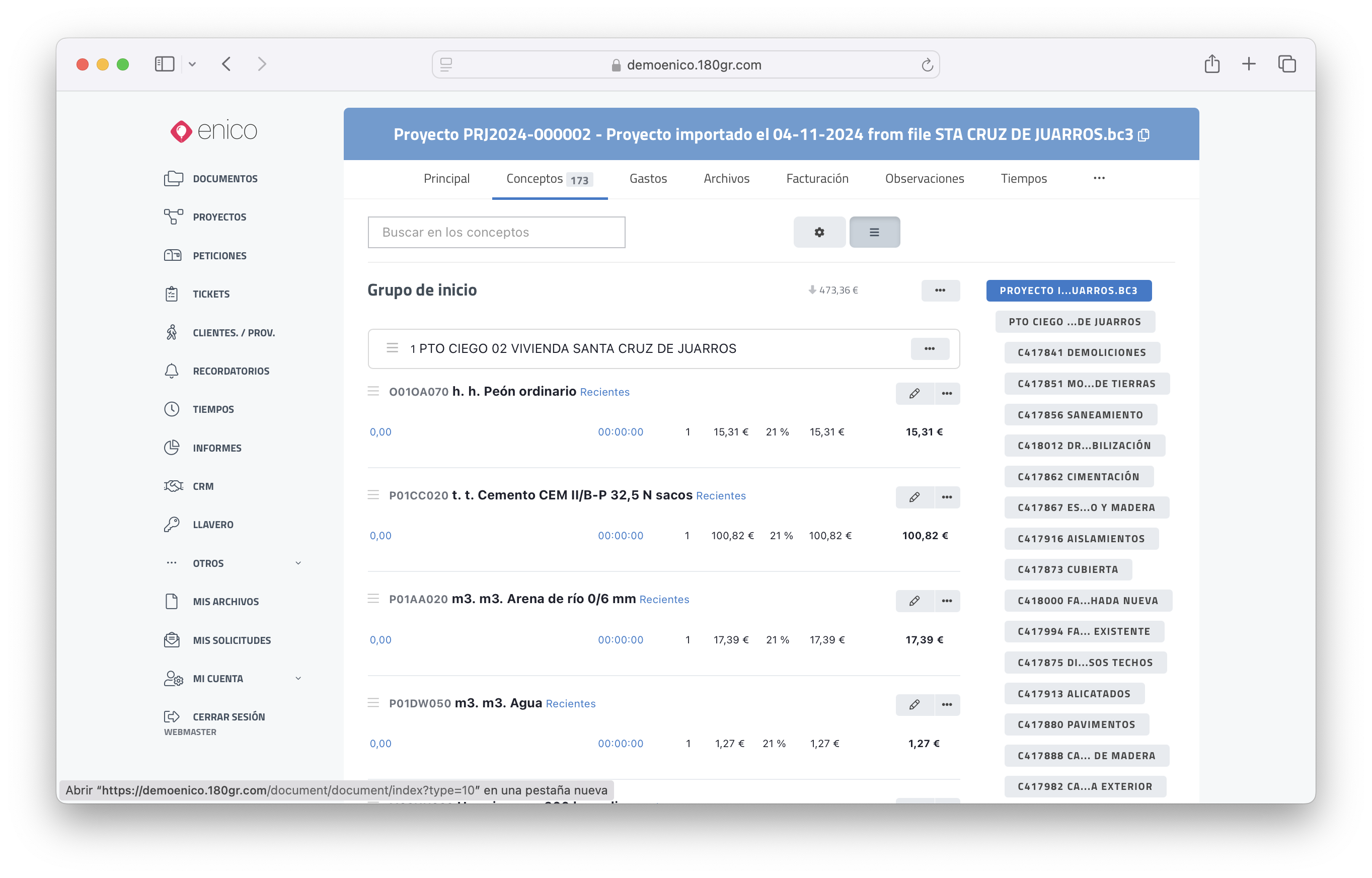Click the C417841 Demoliciones chapter button
Viewport: 1372px width, 878px height.
1081,352
